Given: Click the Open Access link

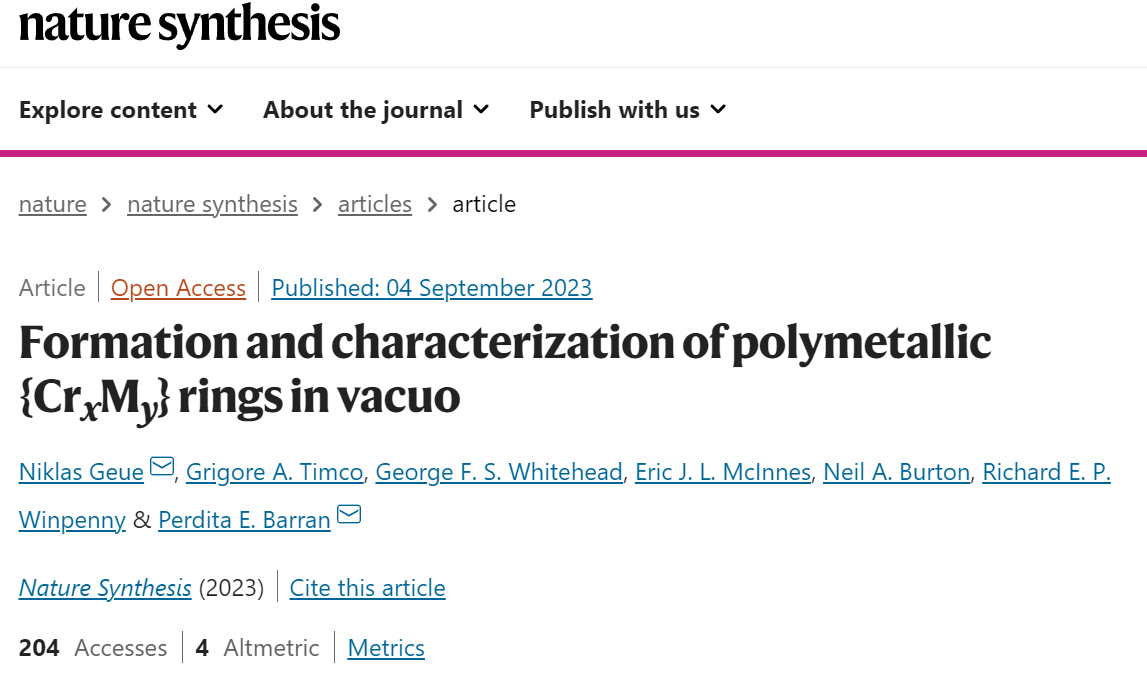Looking at the screenshot, I should [178, 288].
